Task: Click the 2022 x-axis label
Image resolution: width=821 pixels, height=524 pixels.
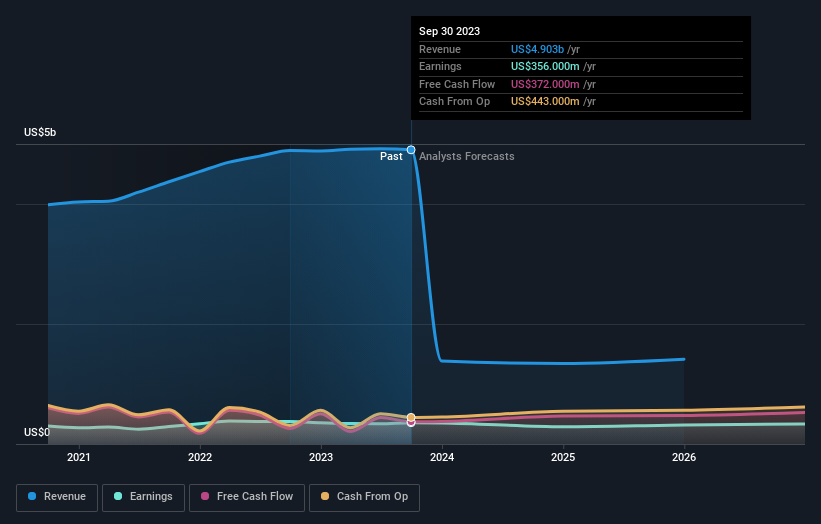Action: tap(200, 458)
